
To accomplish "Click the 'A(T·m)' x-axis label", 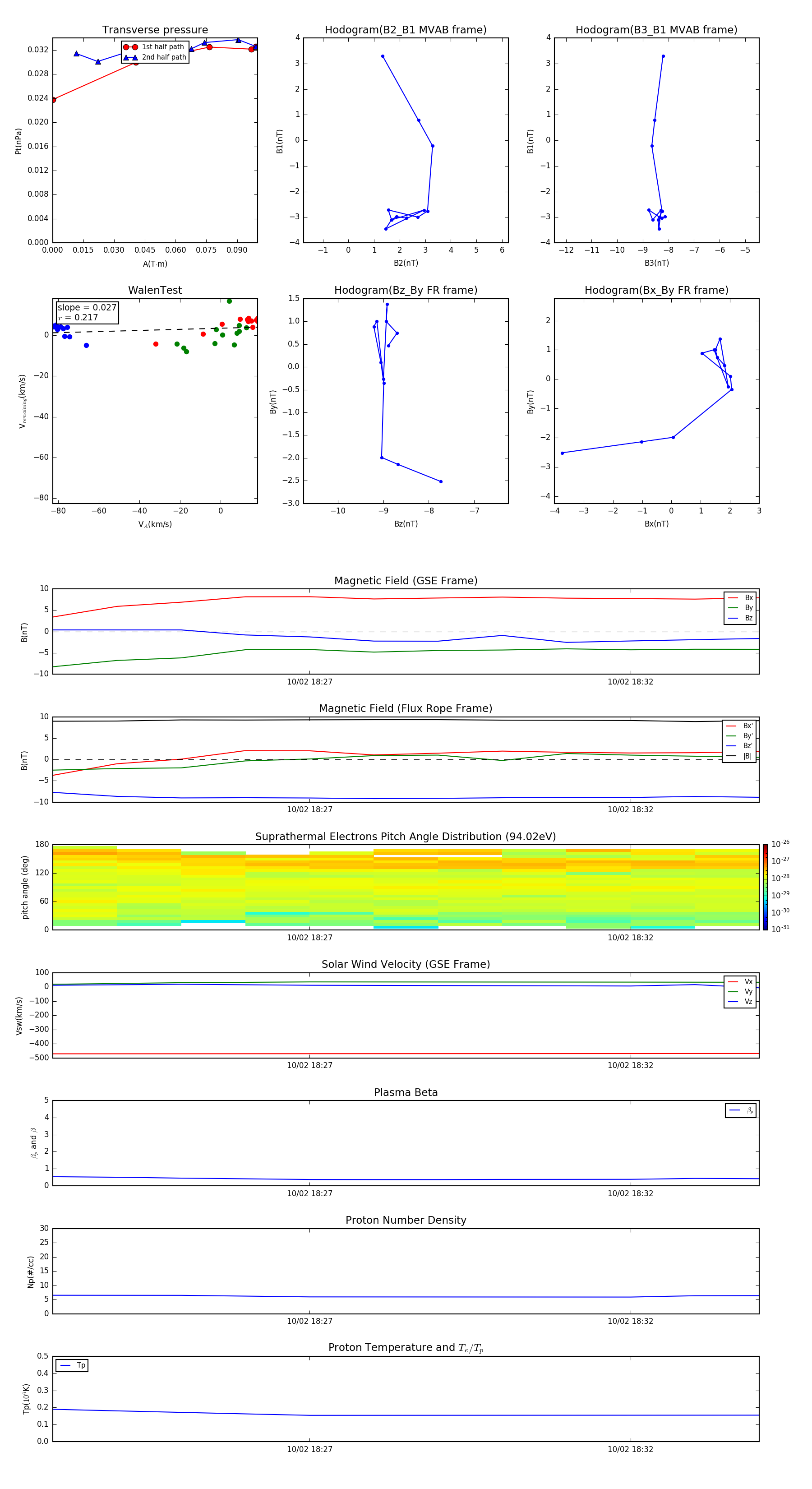I will [x=155, y=264].
